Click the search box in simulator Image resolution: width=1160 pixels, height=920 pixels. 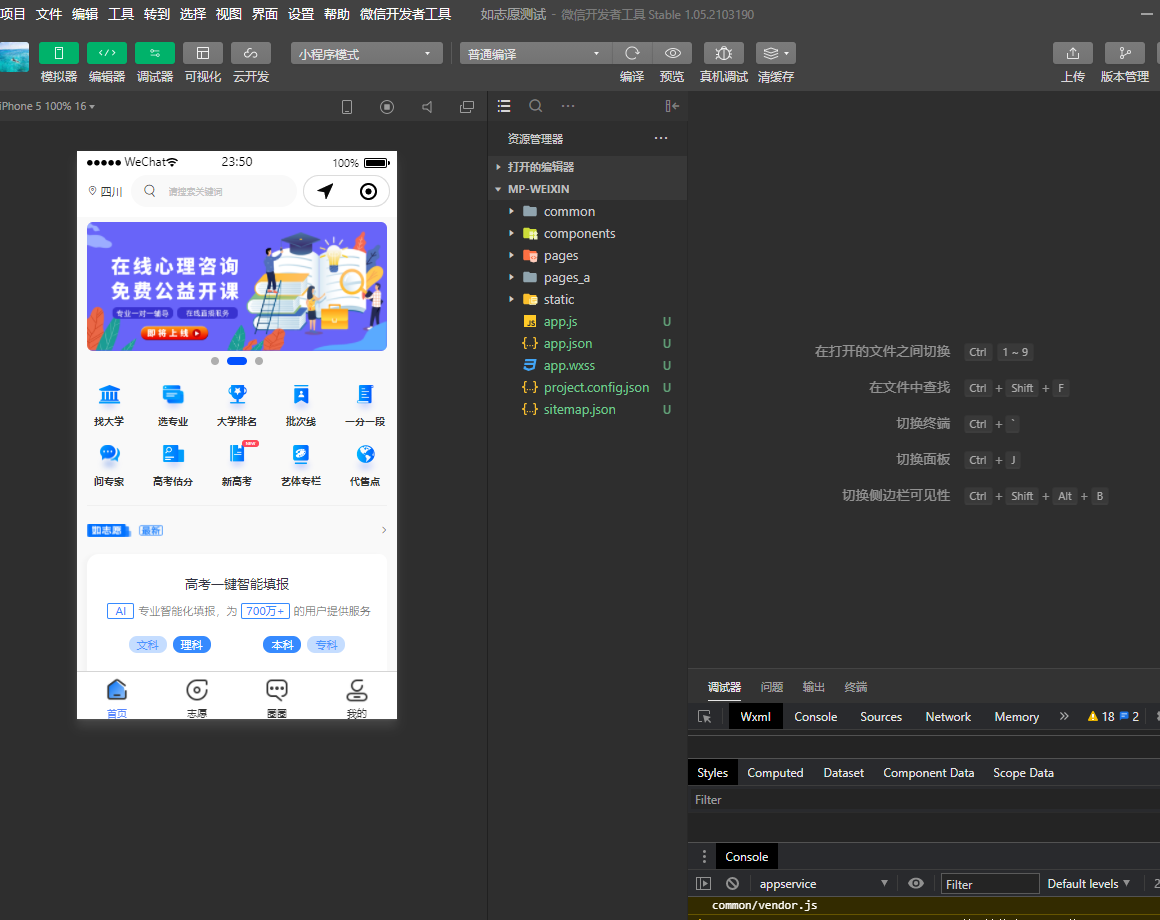click(x=215, y=192)
